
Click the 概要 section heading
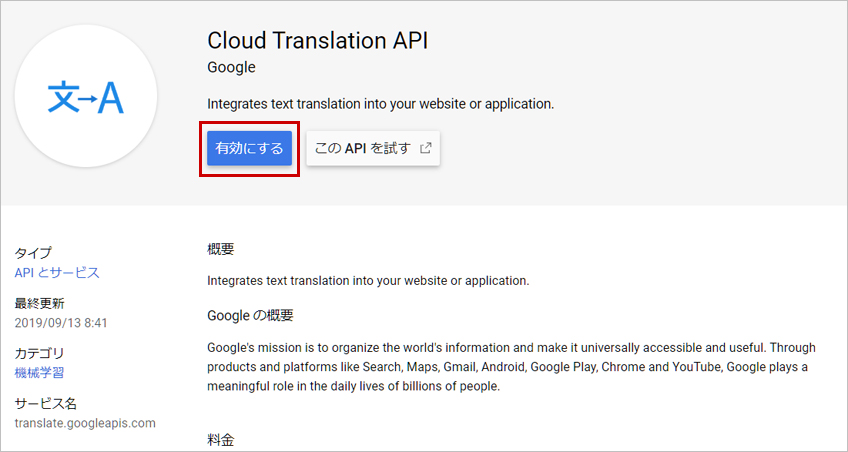point(221,249)
